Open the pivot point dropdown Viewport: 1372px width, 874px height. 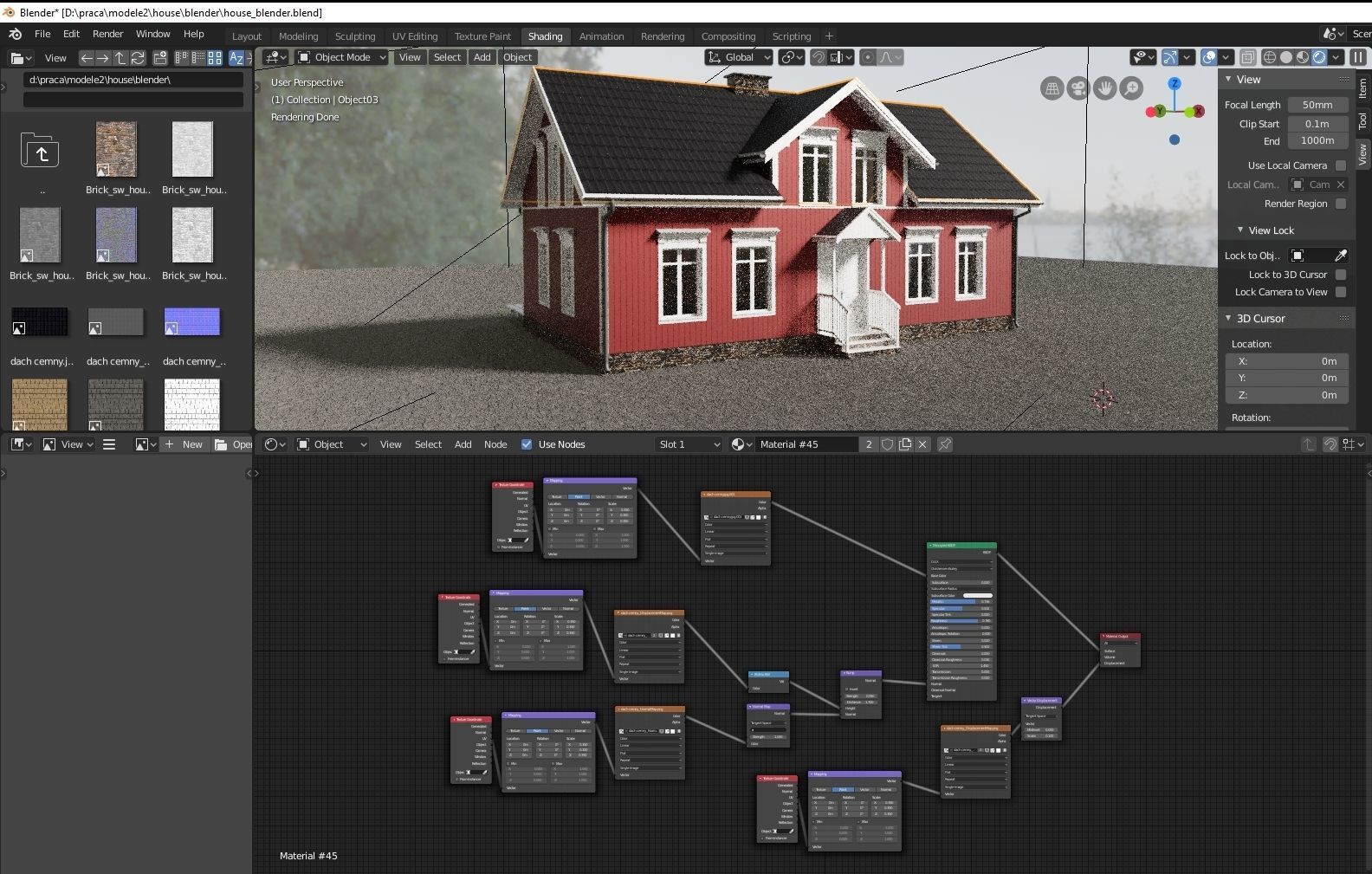point(792,57)
